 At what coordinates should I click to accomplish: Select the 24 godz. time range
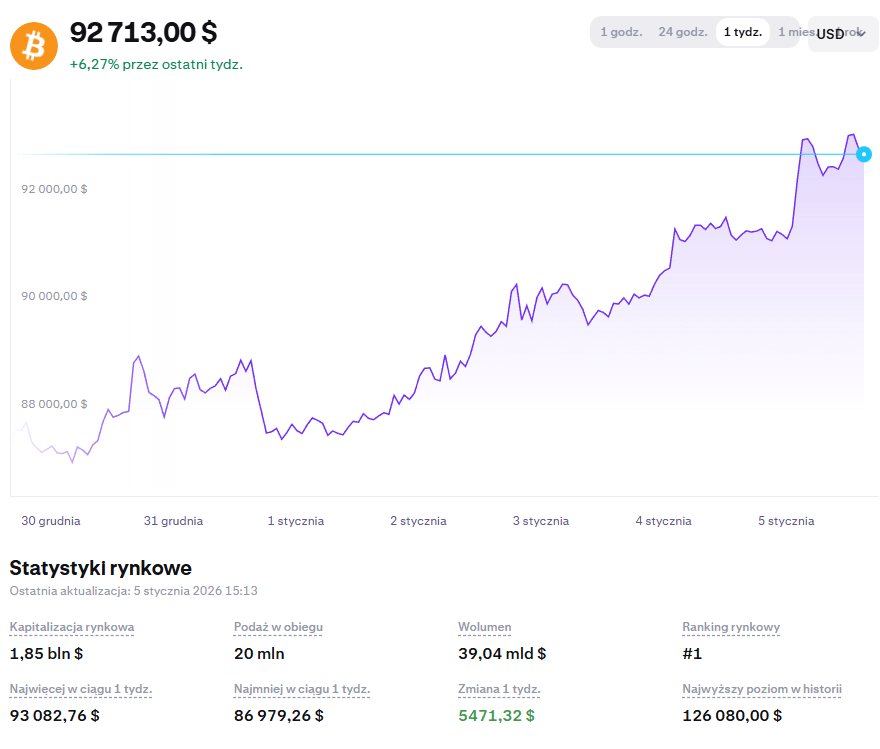click(x=682, y=32)
